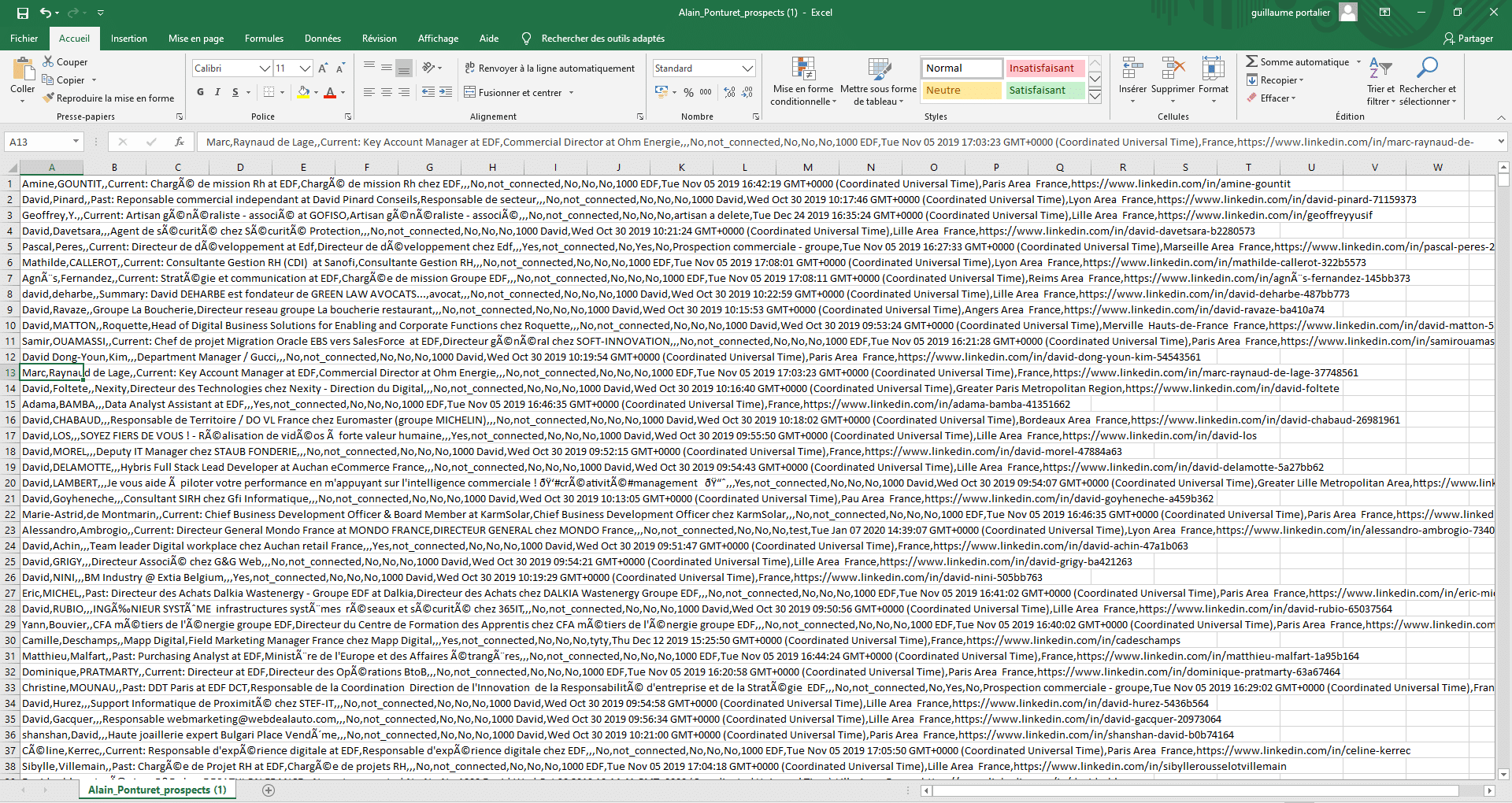Open the font size 11 dropdown
Screen dimensions: 1512x803
click(306, 68)
